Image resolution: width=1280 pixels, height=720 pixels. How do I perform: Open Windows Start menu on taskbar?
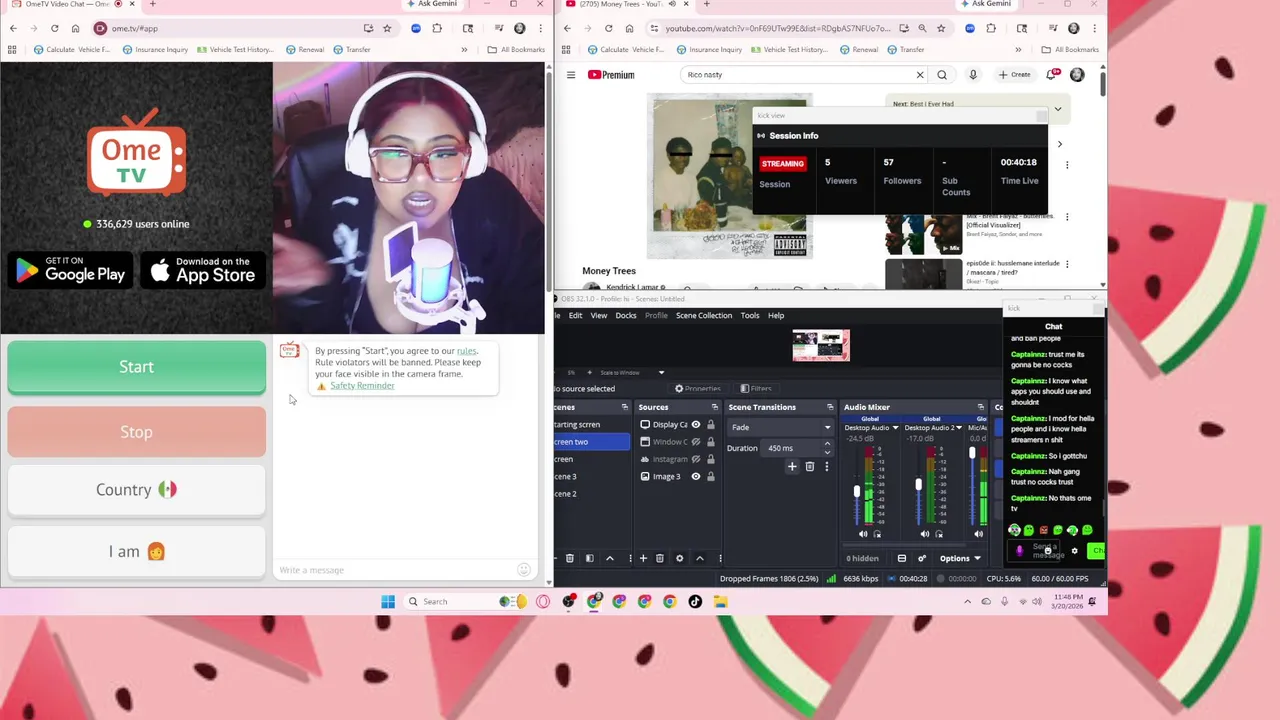[388, 602]
